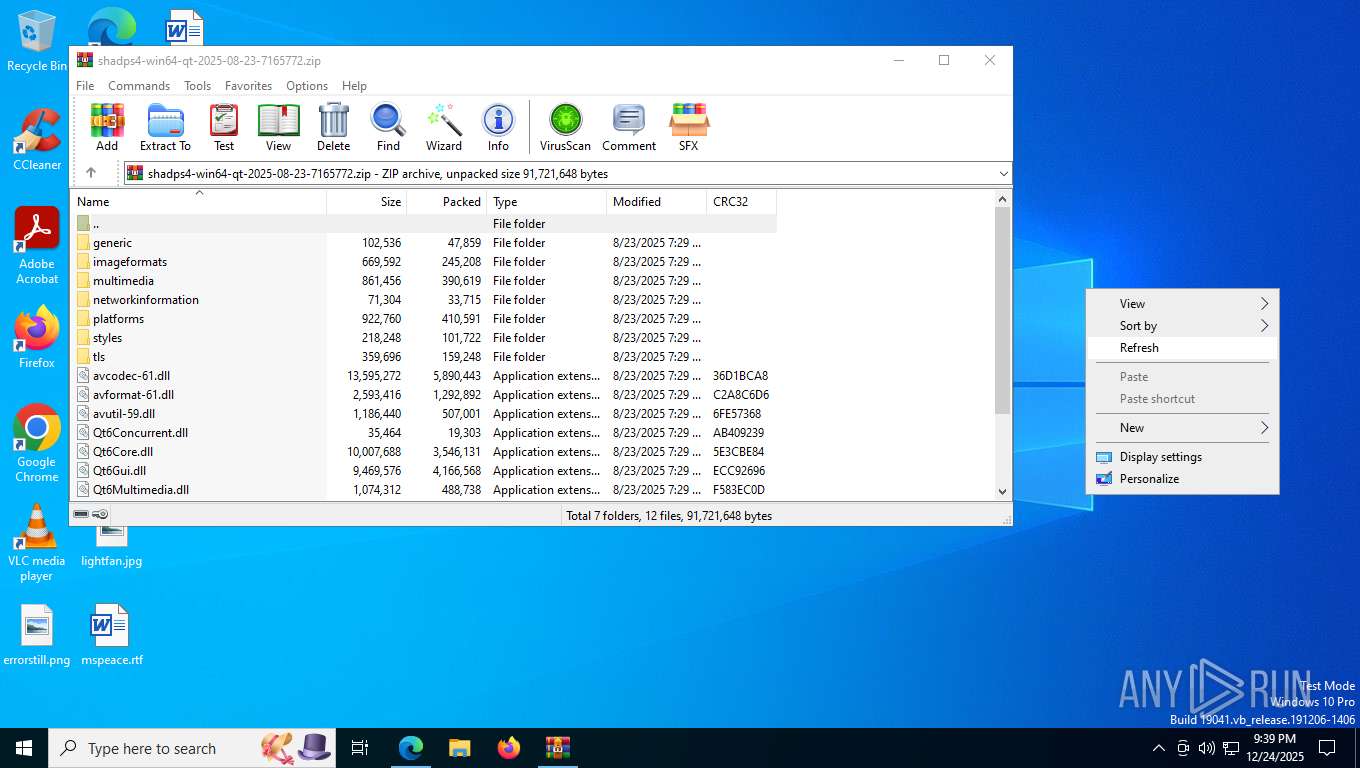This screenshot has height=768, width=1360.
Task: Click the Info toolbar icon
Action: (498, 127)
